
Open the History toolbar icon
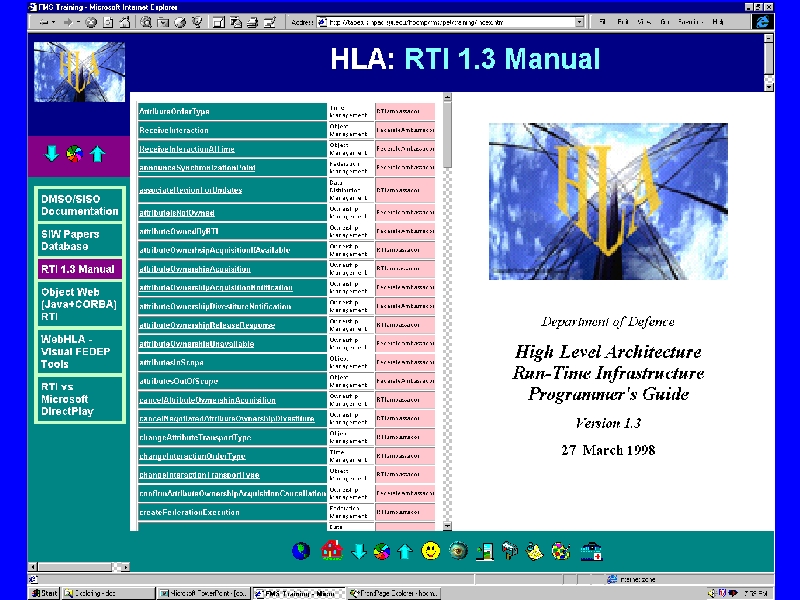(x=180, y=22)
